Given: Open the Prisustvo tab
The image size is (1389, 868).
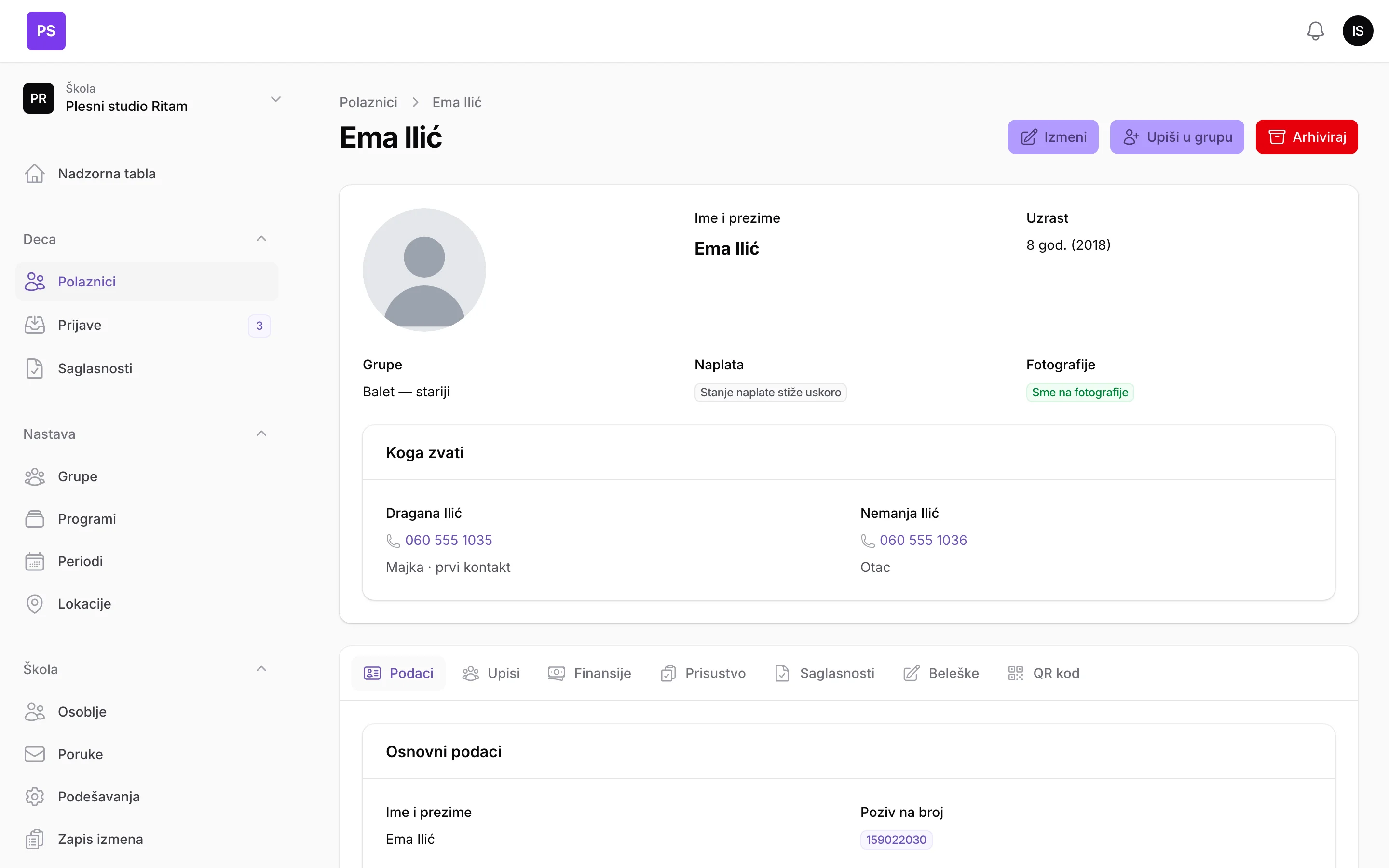Looking at the screenshot, I should click(x=703, y=673).
